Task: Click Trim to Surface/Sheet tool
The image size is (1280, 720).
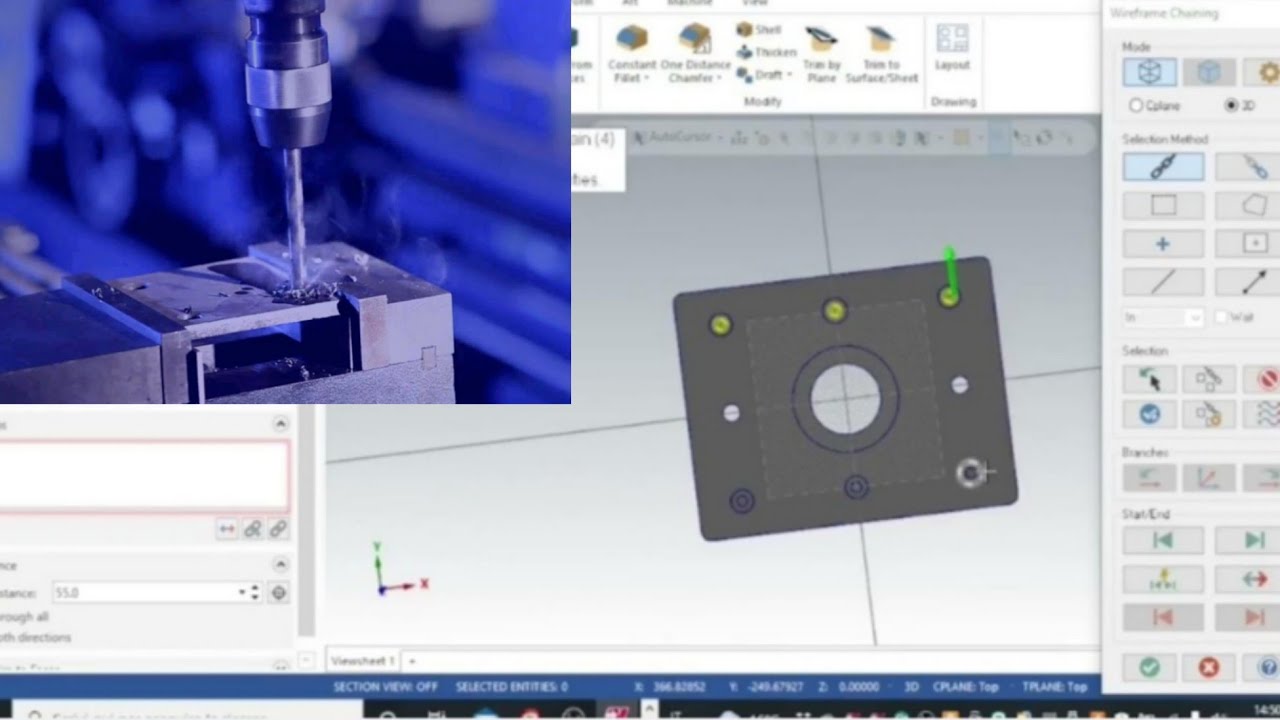Action: 881,55
